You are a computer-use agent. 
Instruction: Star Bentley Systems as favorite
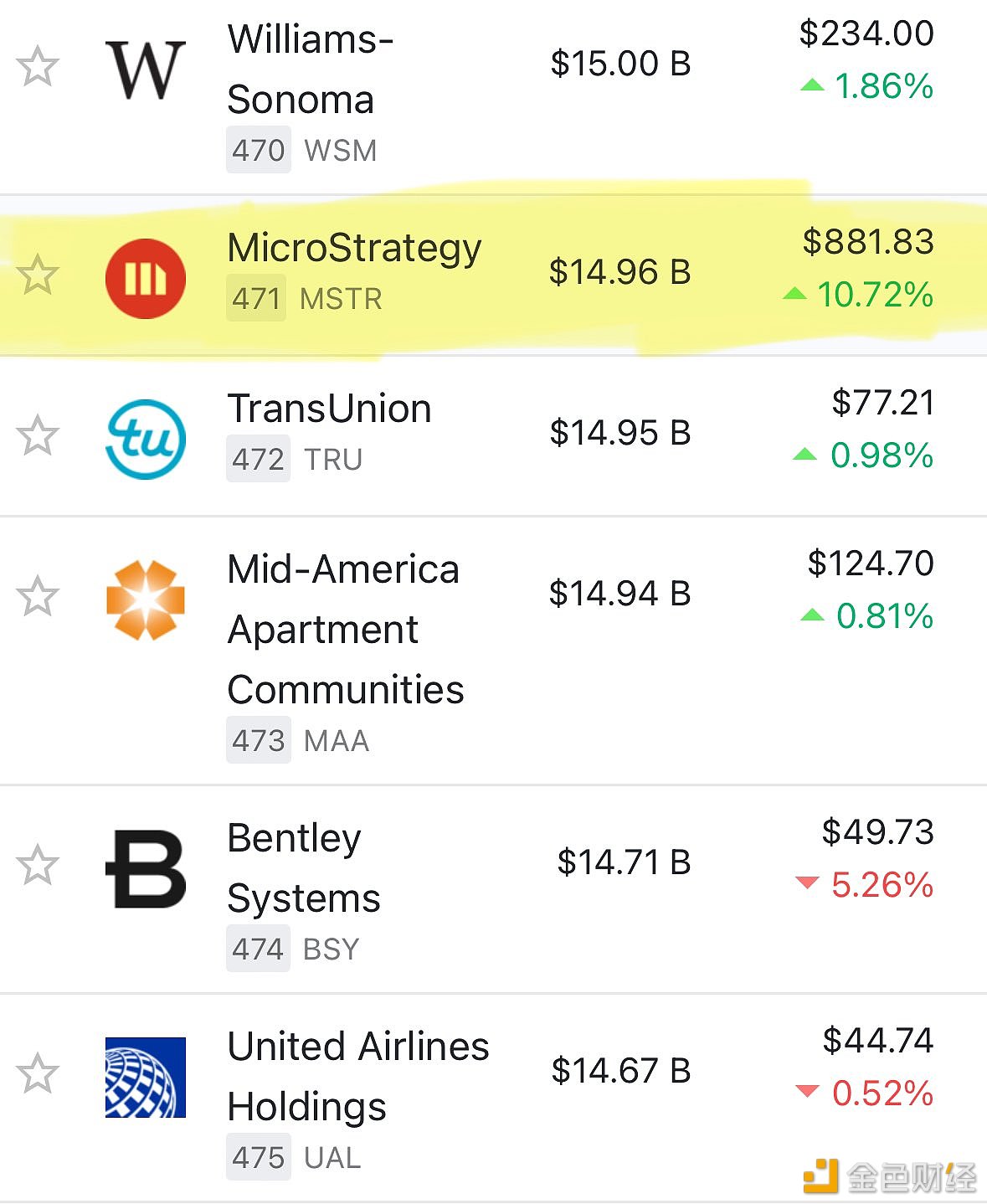click(38, 865)
